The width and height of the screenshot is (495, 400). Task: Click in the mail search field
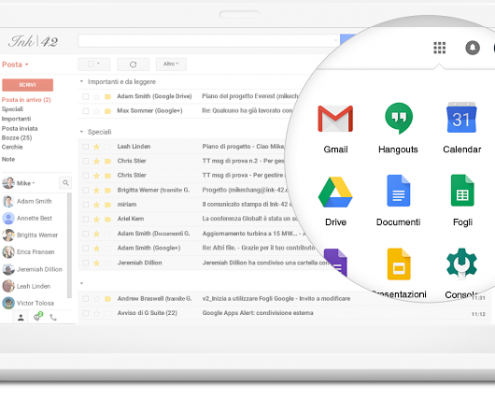coord(209,41)
